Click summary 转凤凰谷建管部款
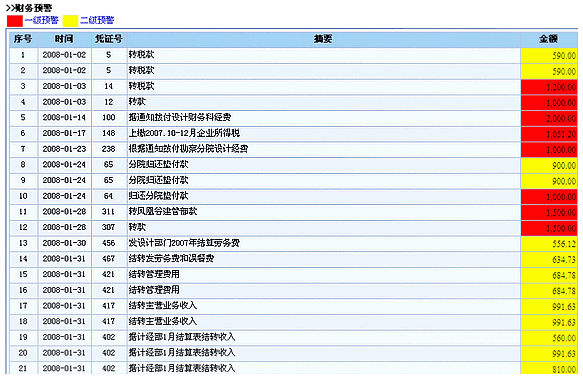Viewport: 583px width, 380px height. point(162,212)
